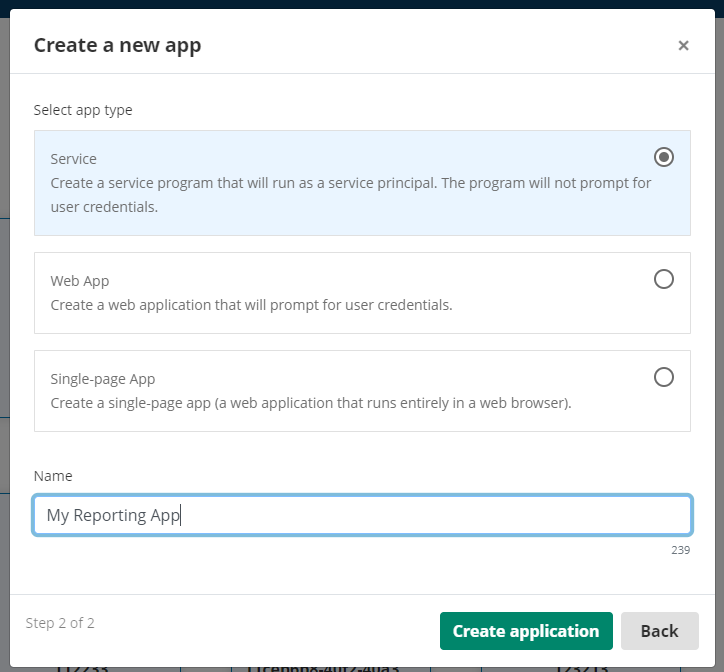Image resolution: width=724 pixels, height=672 pixels.
Task: Choose the Web App radio button
Action: [x=663, y=279]
